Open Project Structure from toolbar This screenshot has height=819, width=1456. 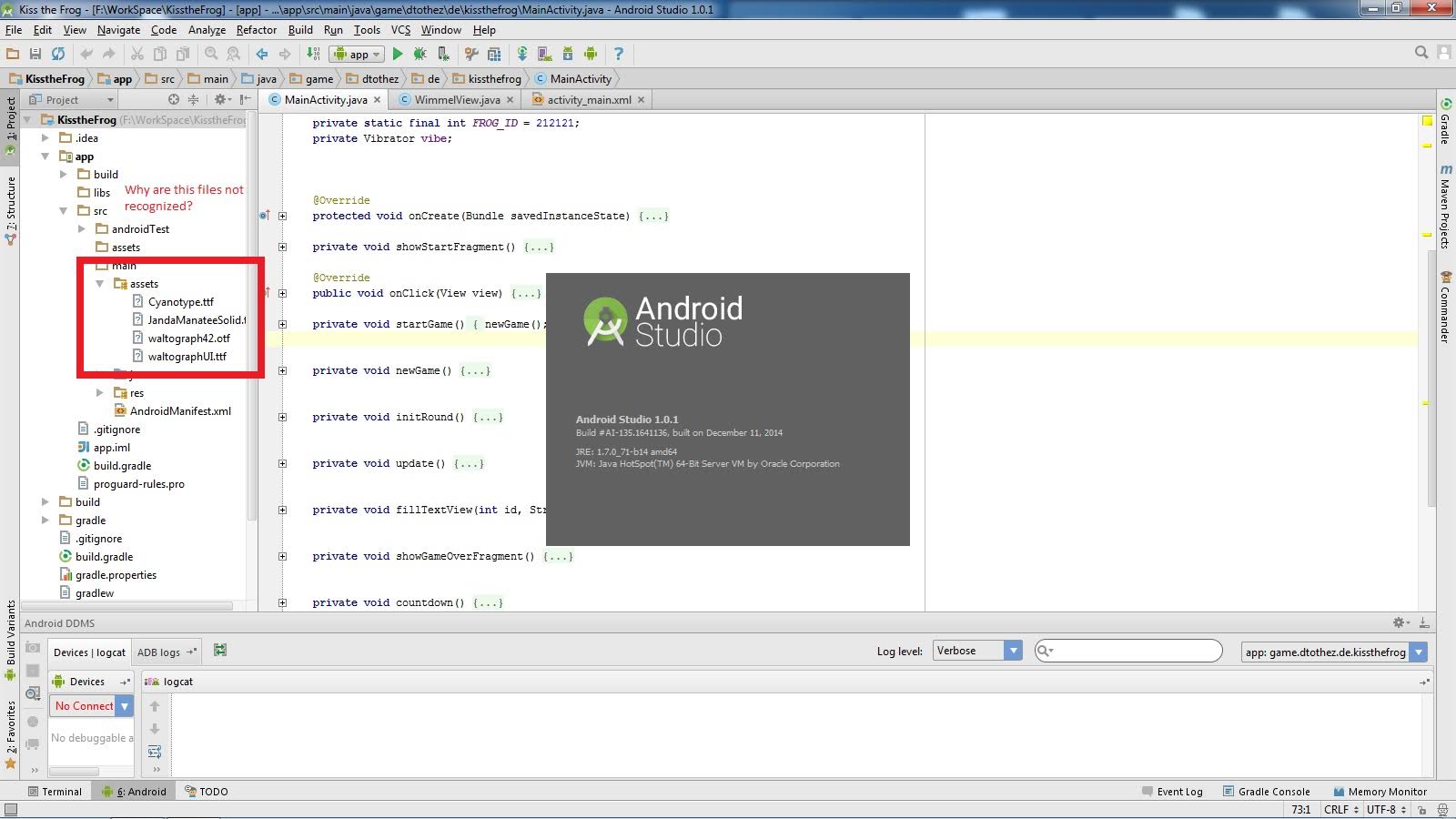click(494, 55)
